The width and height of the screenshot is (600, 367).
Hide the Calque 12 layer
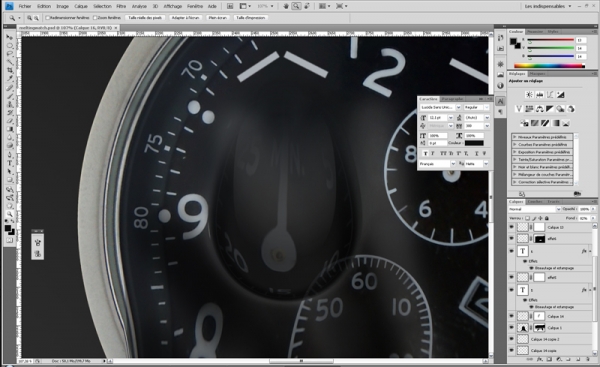512,227
